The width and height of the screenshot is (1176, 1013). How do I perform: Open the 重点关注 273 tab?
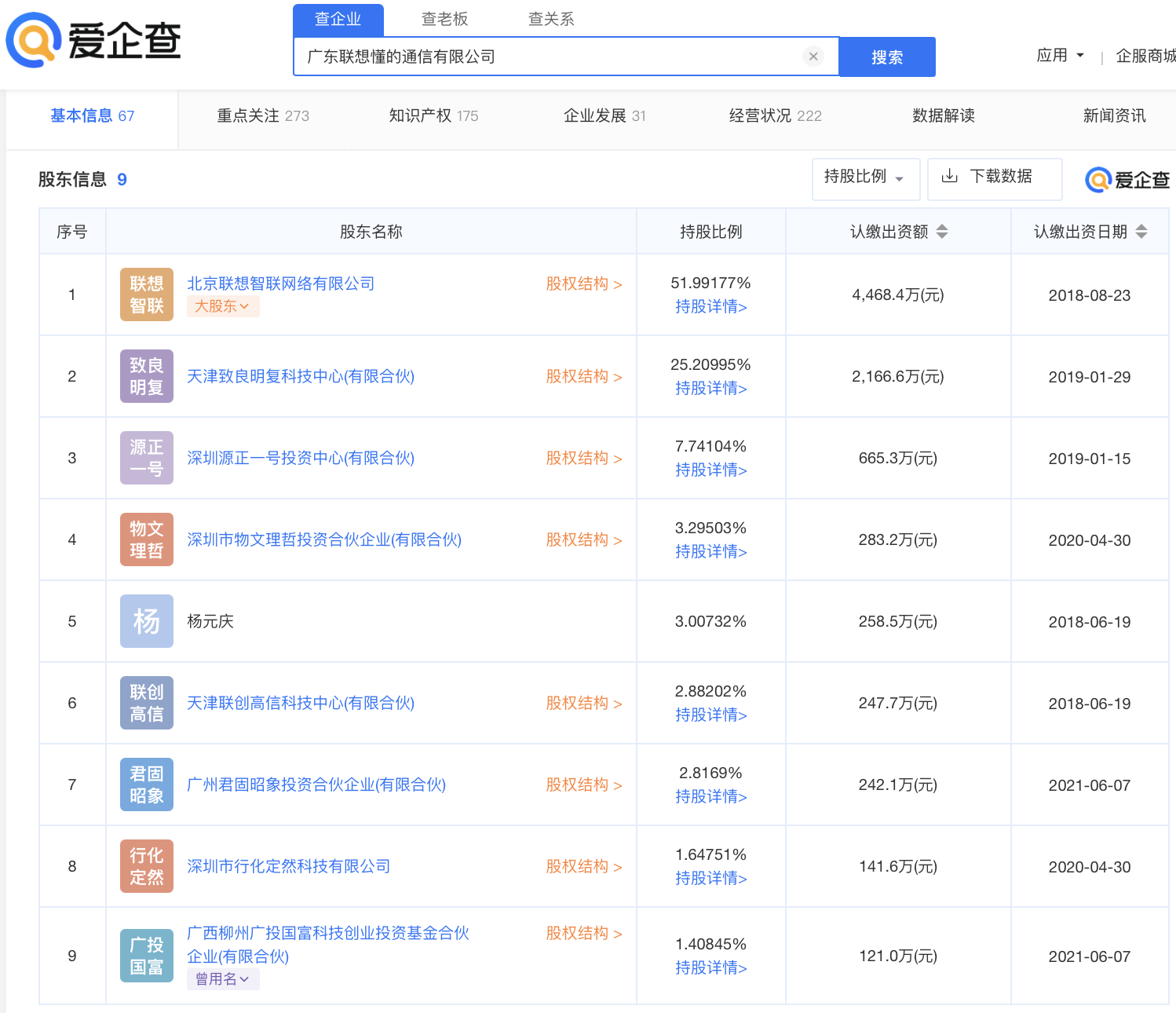263,116
